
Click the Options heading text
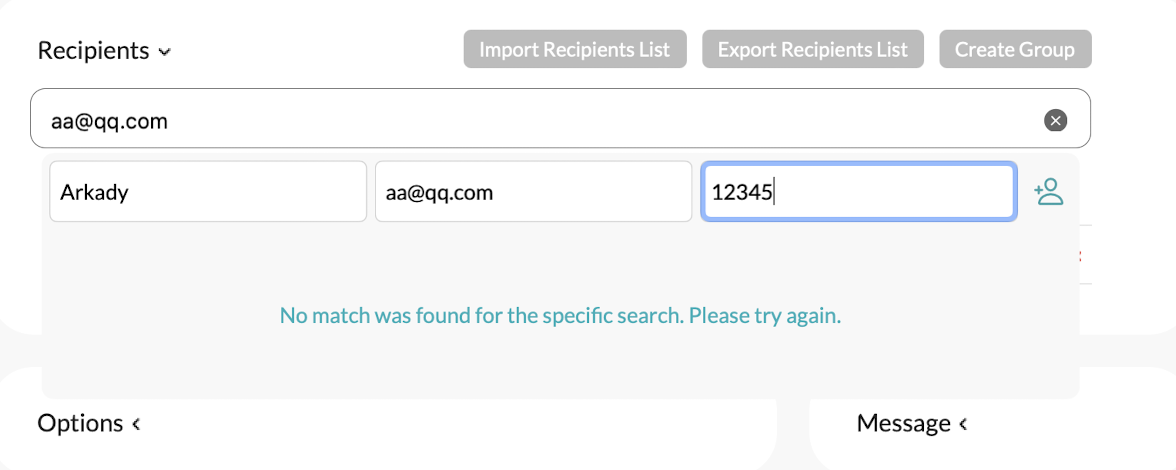(80, 424)
